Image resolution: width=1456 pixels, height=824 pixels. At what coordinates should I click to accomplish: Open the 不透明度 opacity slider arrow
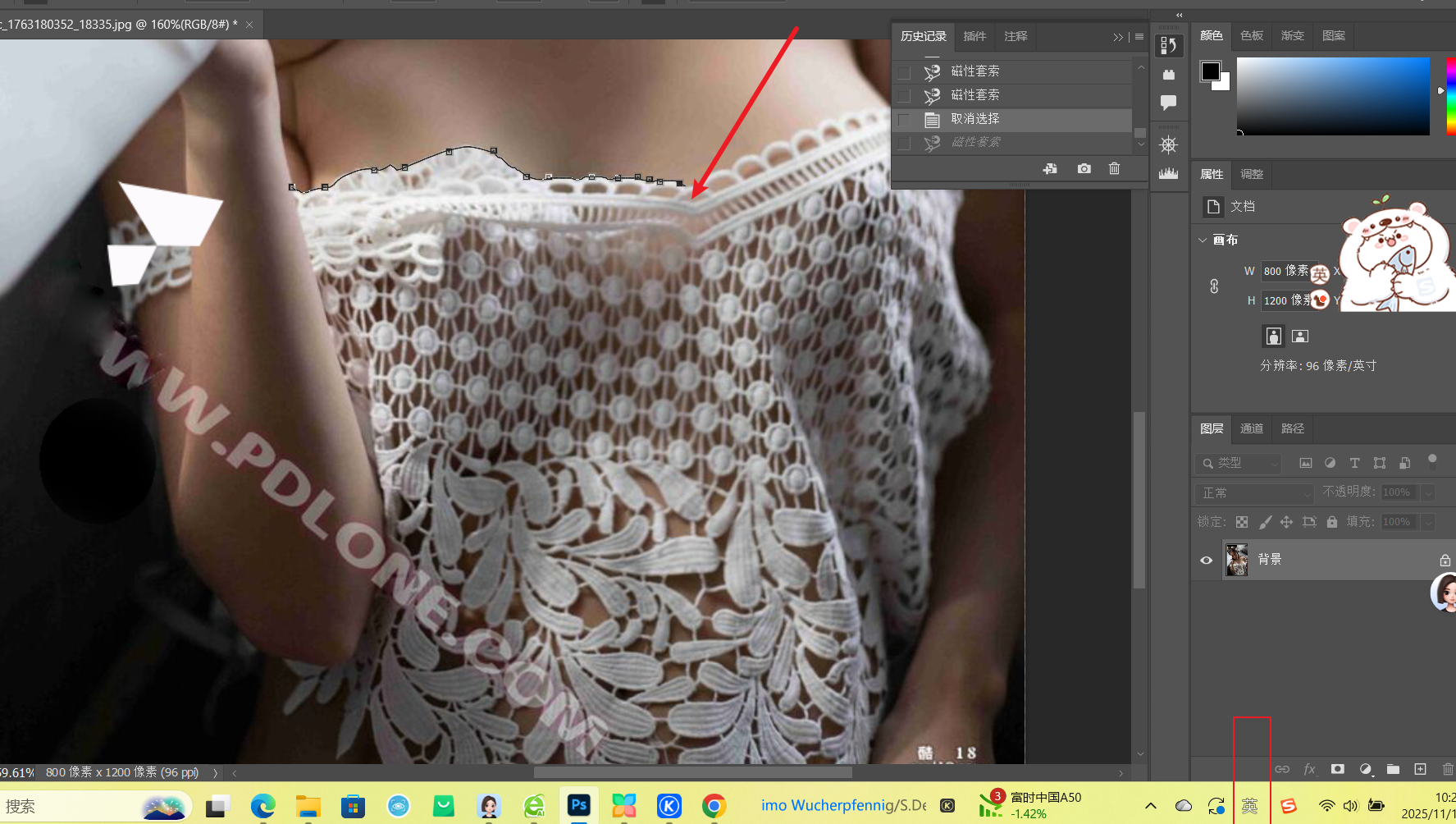1428,492
